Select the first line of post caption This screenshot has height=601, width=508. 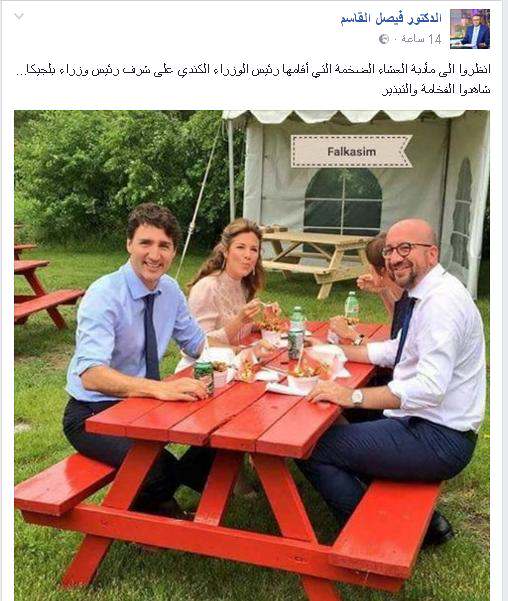[x=253, y=70]
